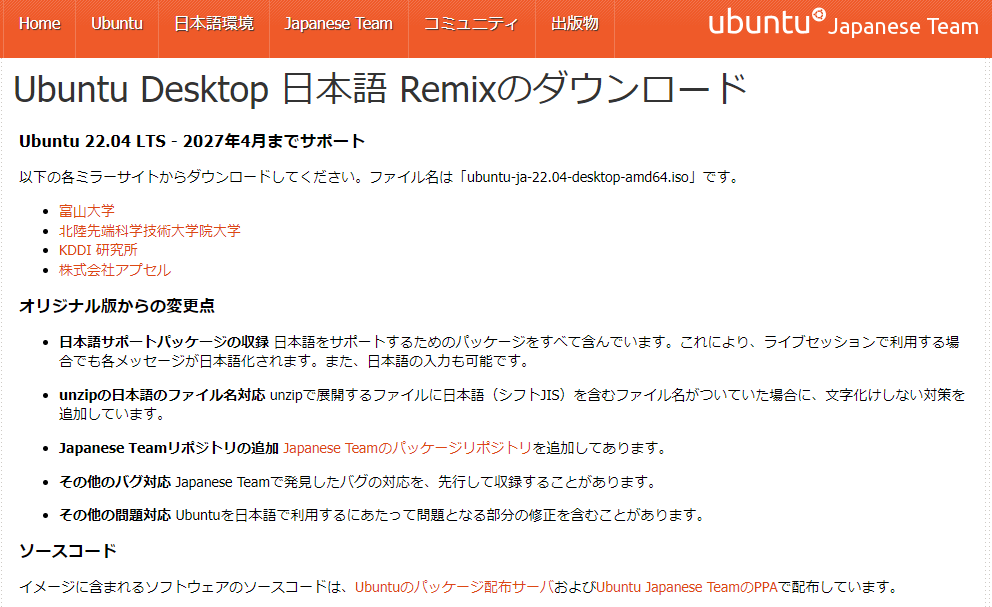Screen dimensions: 992x607
Task: Click bold text 日本語サポートパッケージの収録
Action: point(164,342)
